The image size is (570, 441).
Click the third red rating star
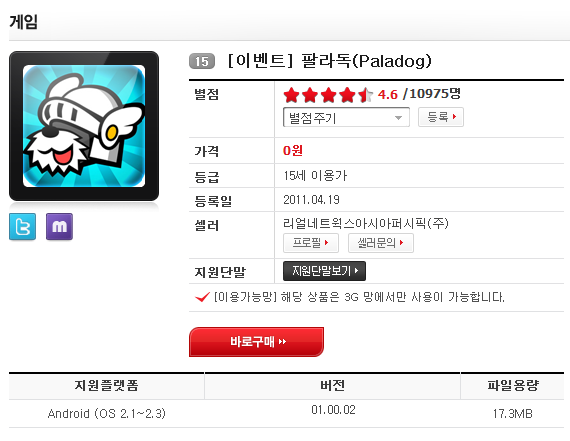point(328,95)
